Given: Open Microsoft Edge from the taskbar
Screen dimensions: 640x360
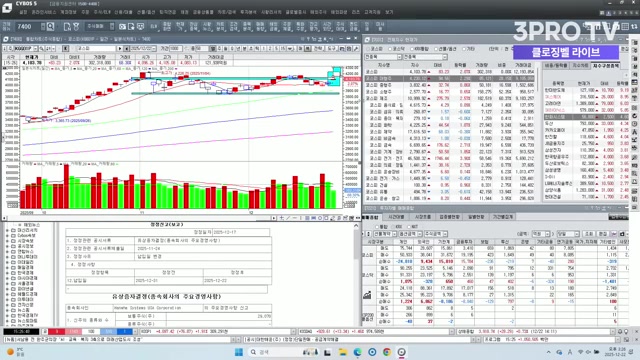Looking at the screenshot, I should coord(357,352).
